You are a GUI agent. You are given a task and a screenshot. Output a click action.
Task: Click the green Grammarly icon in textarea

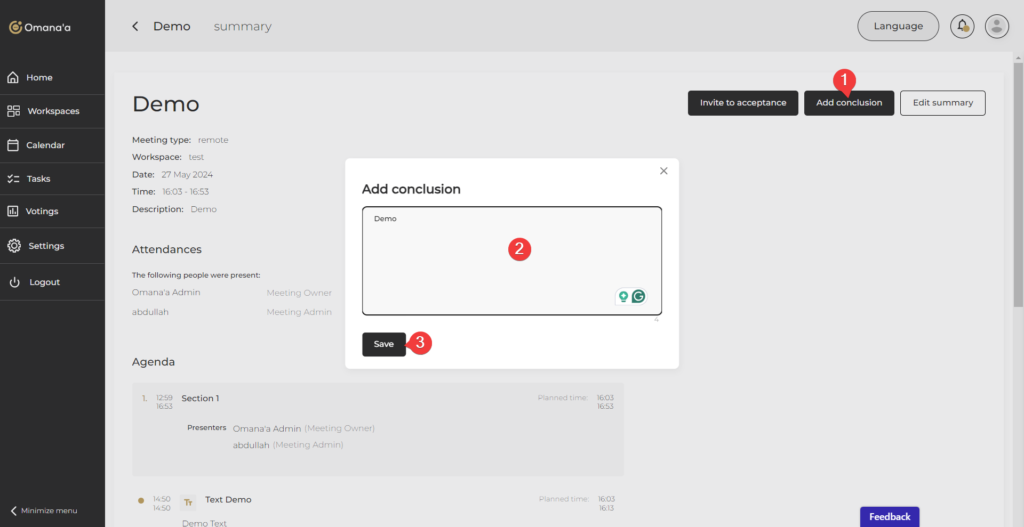pos(638,296)
